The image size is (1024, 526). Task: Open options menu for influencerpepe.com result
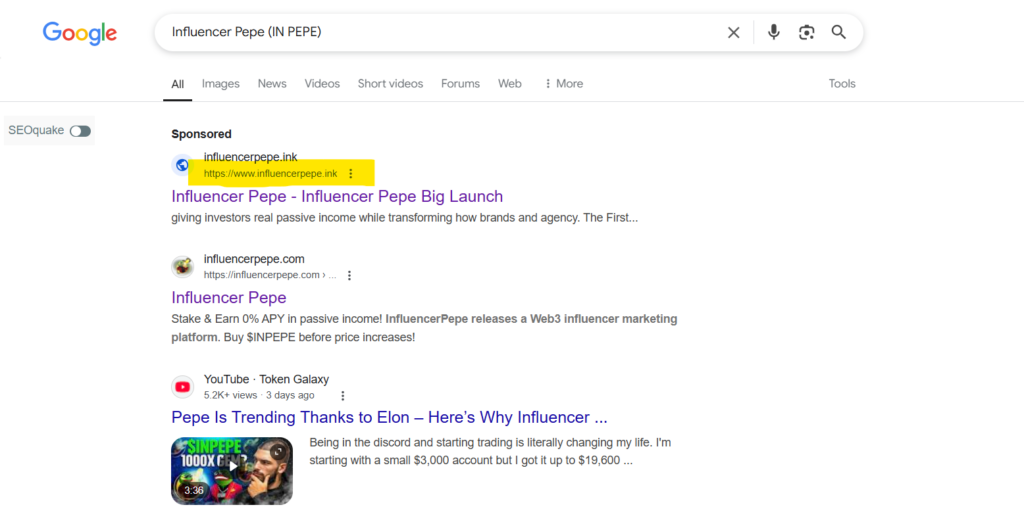coord(349,276)
